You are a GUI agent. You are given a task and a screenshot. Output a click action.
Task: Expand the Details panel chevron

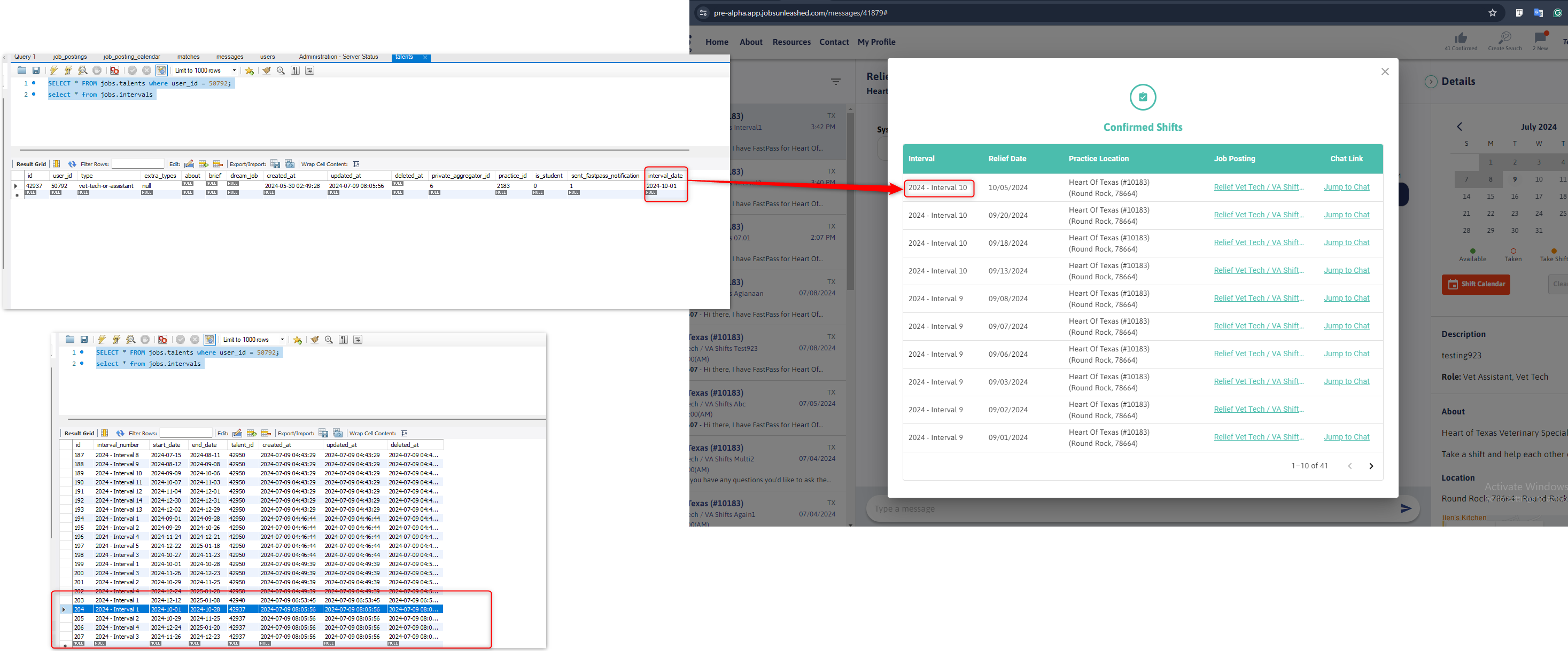pyautogui.click(x=1431, y=82)
